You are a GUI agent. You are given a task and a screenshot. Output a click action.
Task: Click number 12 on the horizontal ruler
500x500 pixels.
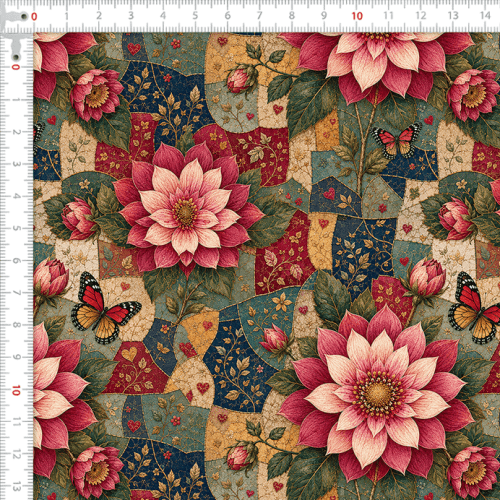click(x=421, y=16)
